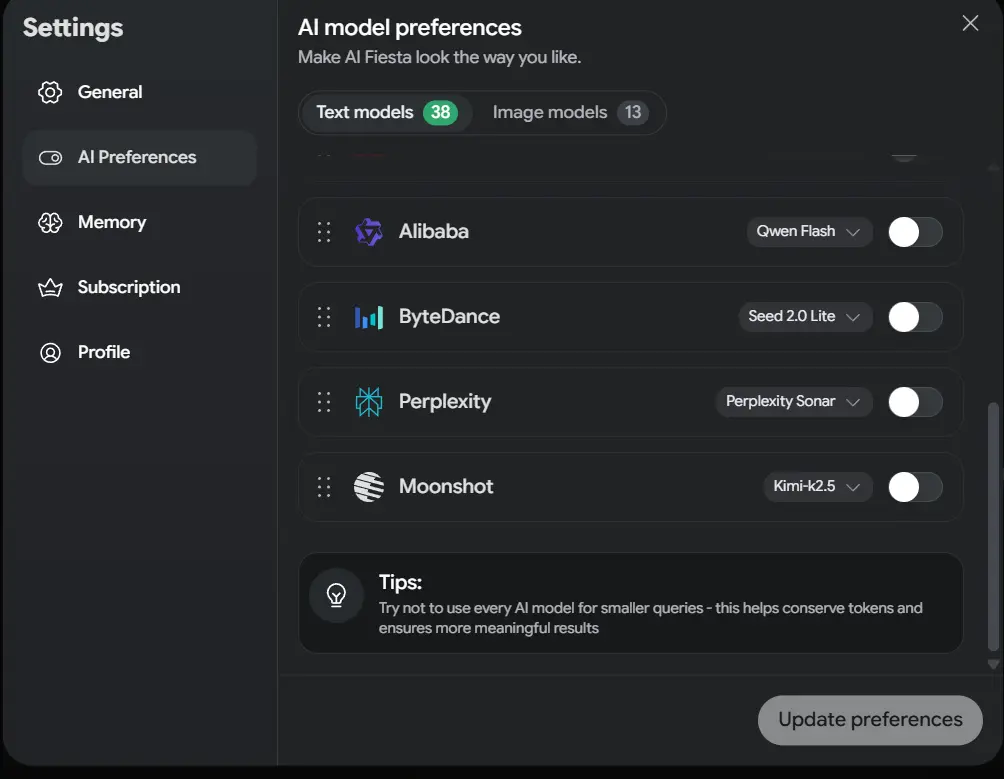This screenshot has width=1004, height=779.
Task: Click the ByteDance logo icon
Action: point(369,317)
